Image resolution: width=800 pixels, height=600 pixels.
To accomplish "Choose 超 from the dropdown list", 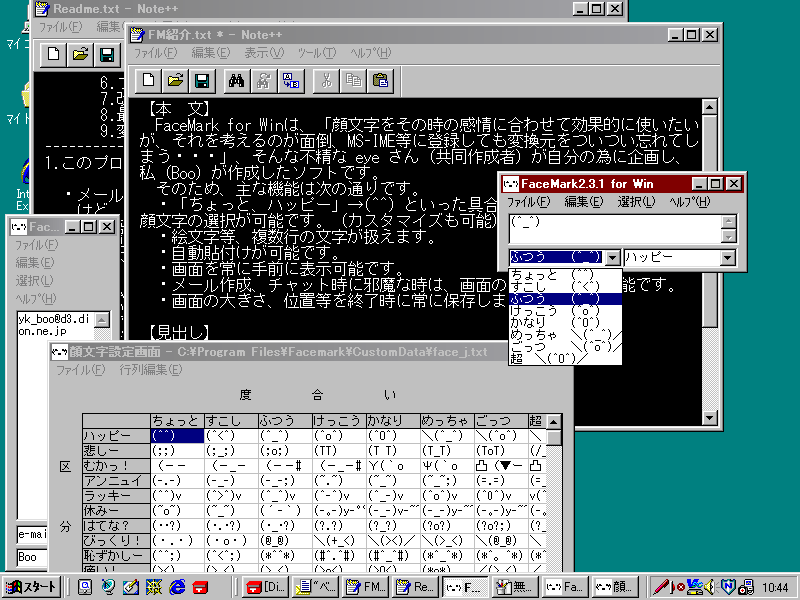I will [565, 358].
